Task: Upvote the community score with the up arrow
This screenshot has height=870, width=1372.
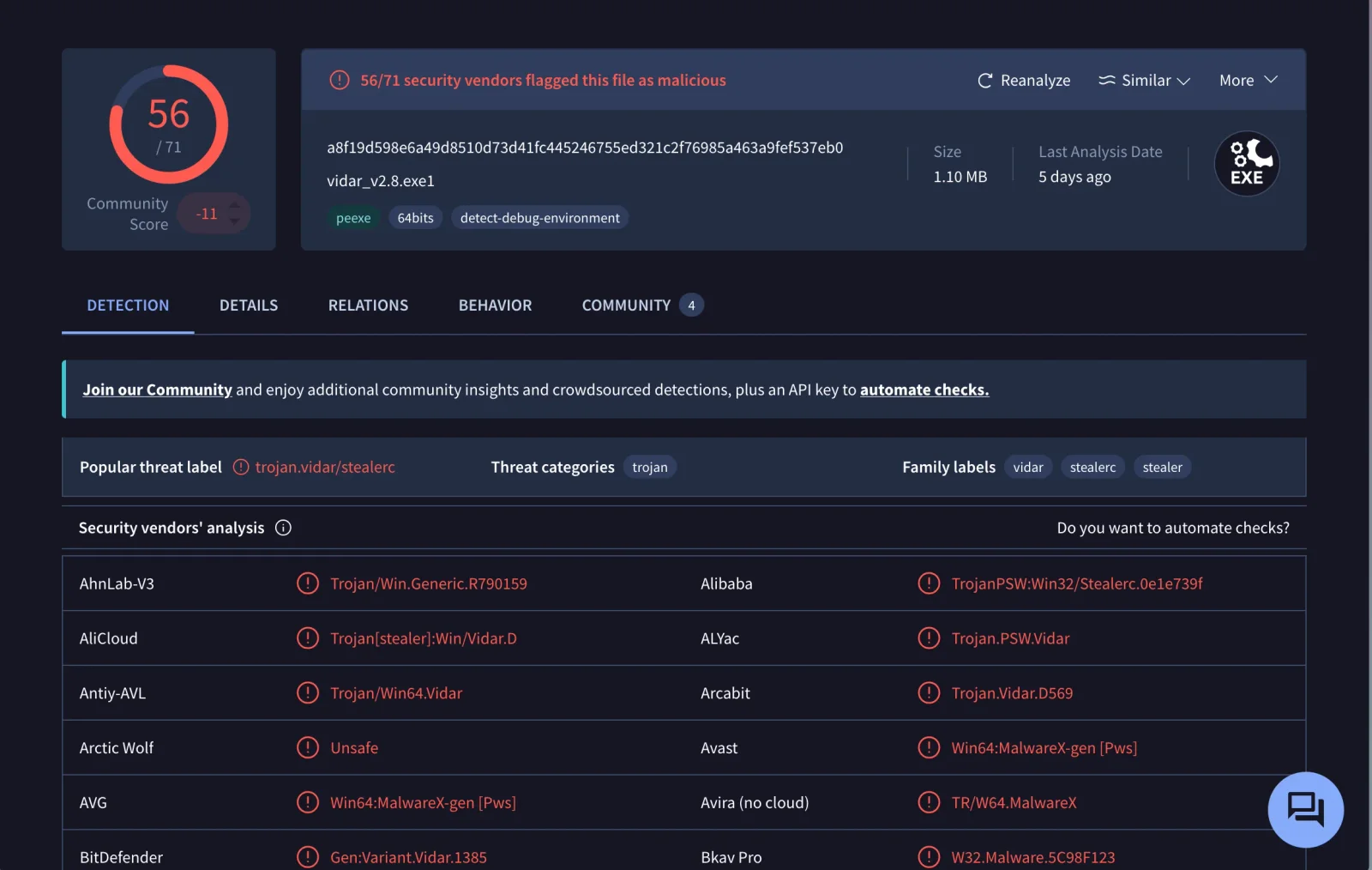Action: pyautogui.click(x=235, y=205)
